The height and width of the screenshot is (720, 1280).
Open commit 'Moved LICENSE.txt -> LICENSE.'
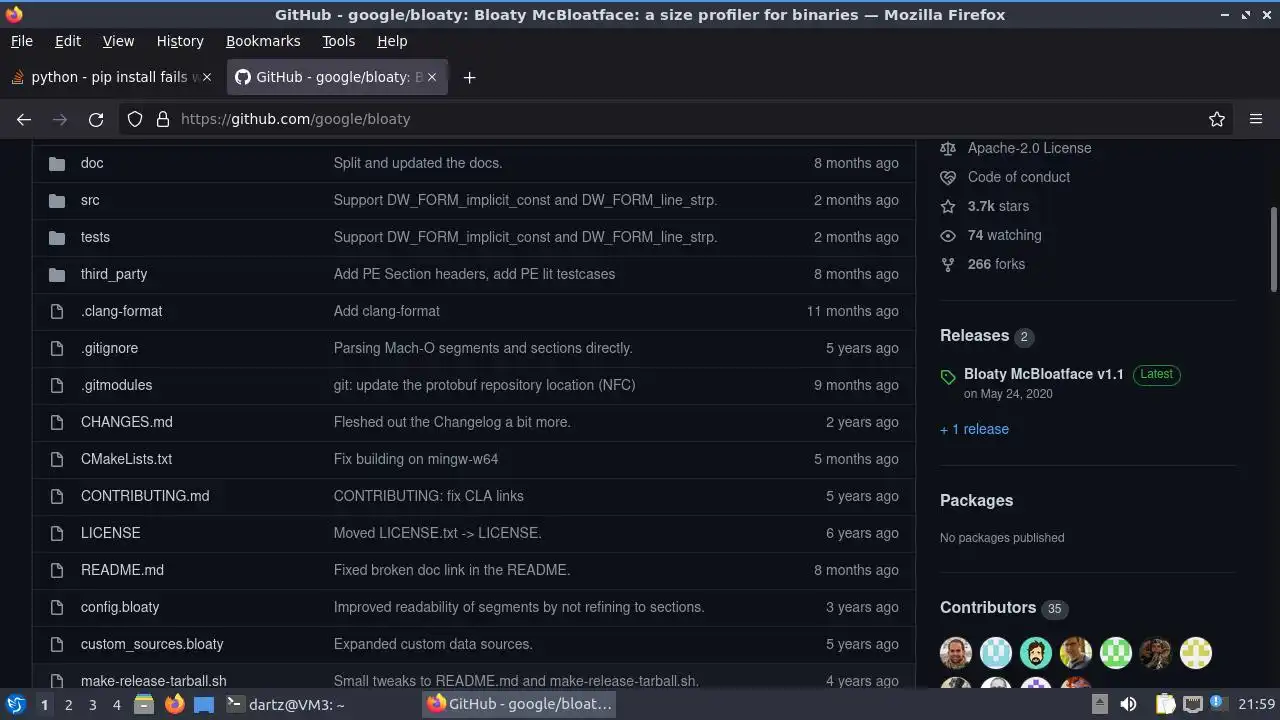pyautogui.click(x=438, y=533)
